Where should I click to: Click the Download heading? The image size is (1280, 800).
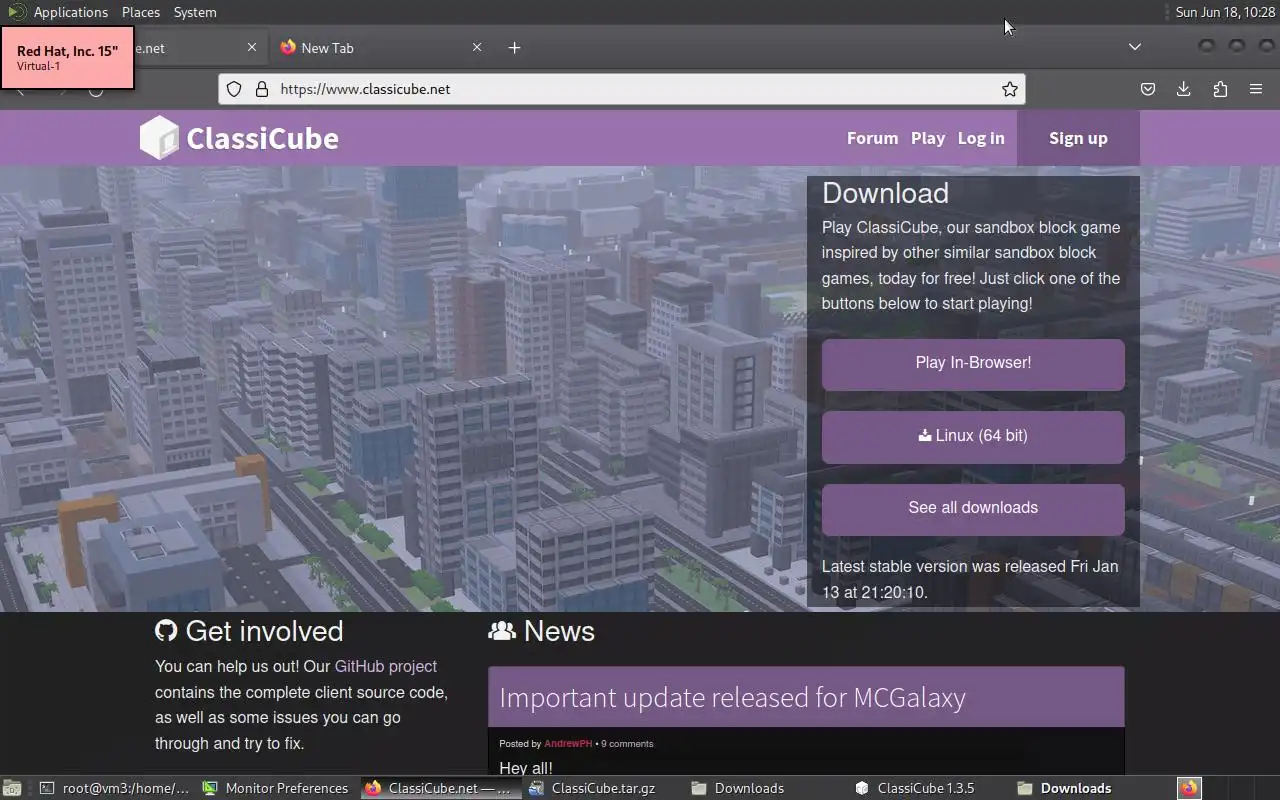click(x=885, y=193)
